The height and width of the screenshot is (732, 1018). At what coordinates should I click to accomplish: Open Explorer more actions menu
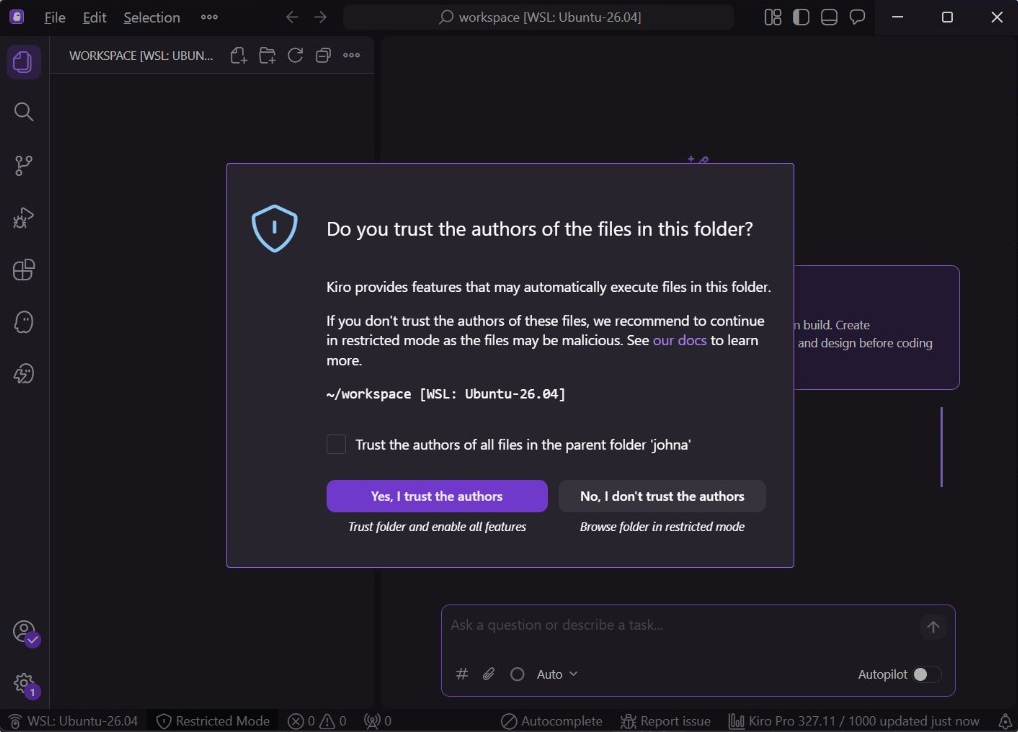351,56
